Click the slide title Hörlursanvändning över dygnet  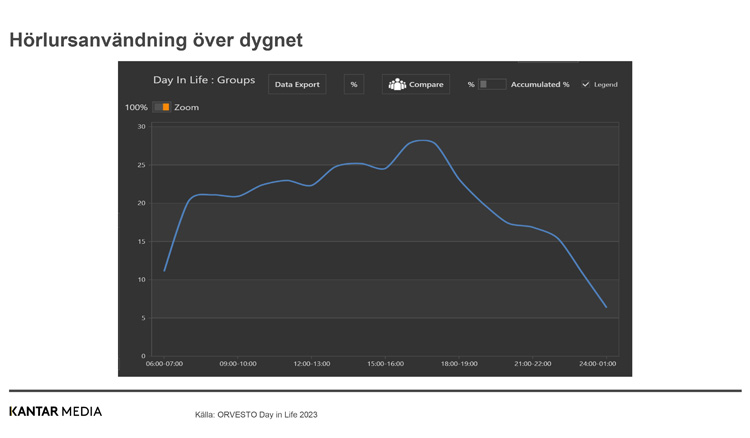156,41
